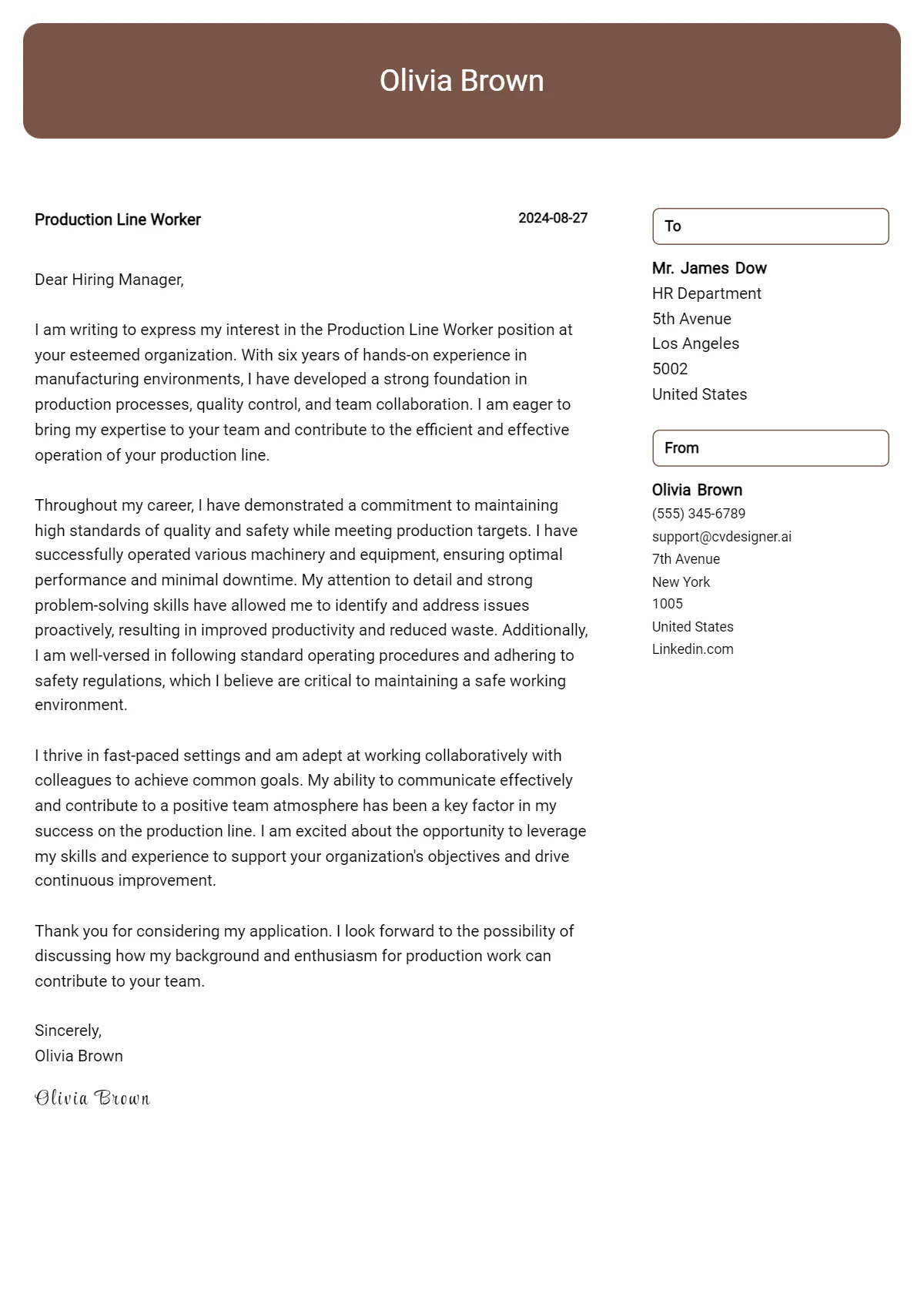Click the "Sincerely," closing line
Image resolution: width=924 pixels, height=1297 pixels.
pos(68,1031)
